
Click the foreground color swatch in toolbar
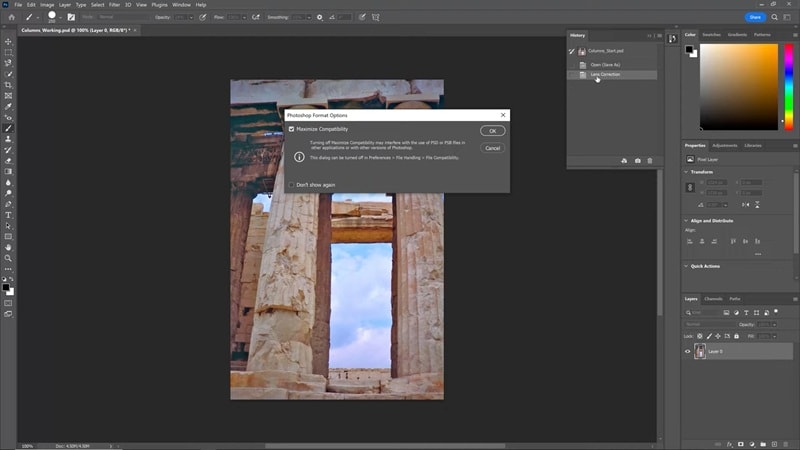(6, 288)
